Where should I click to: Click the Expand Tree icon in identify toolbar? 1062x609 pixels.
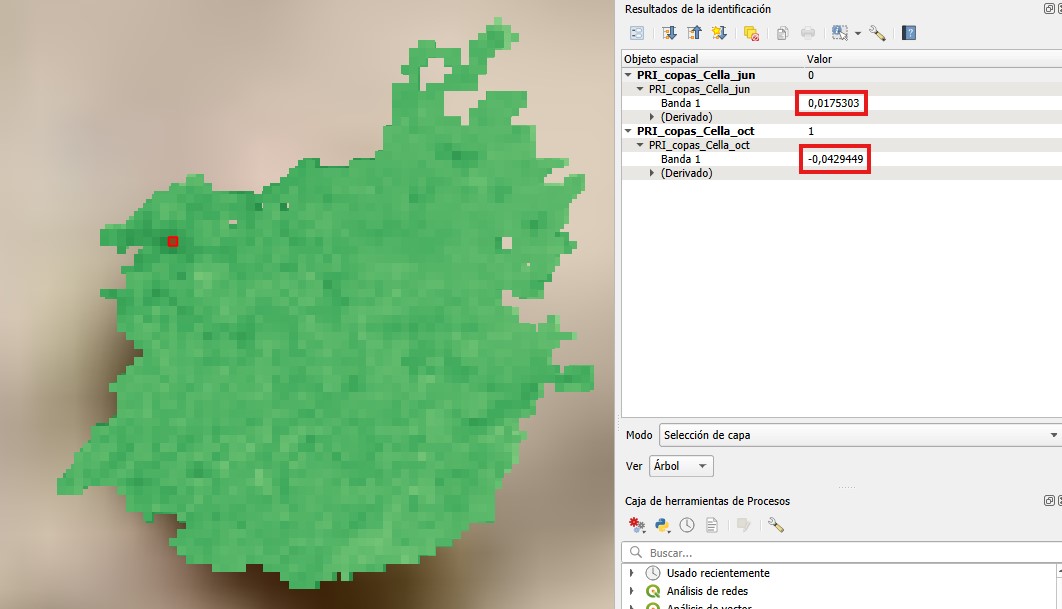(x=667, y=33)
